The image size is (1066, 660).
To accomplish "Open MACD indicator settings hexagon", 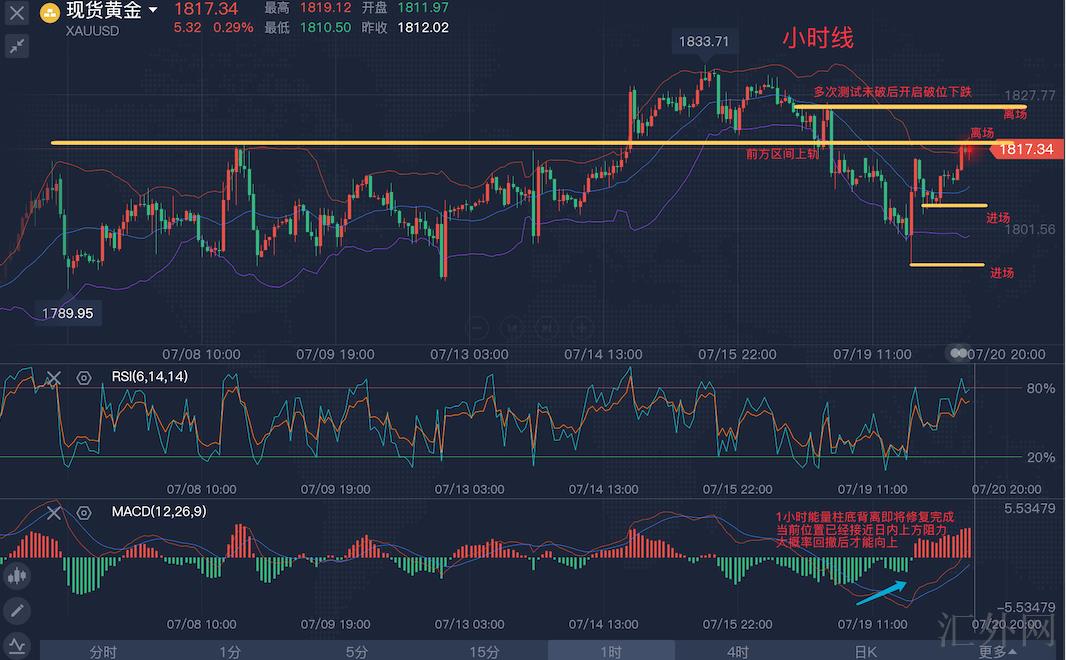I will point(84,512).
